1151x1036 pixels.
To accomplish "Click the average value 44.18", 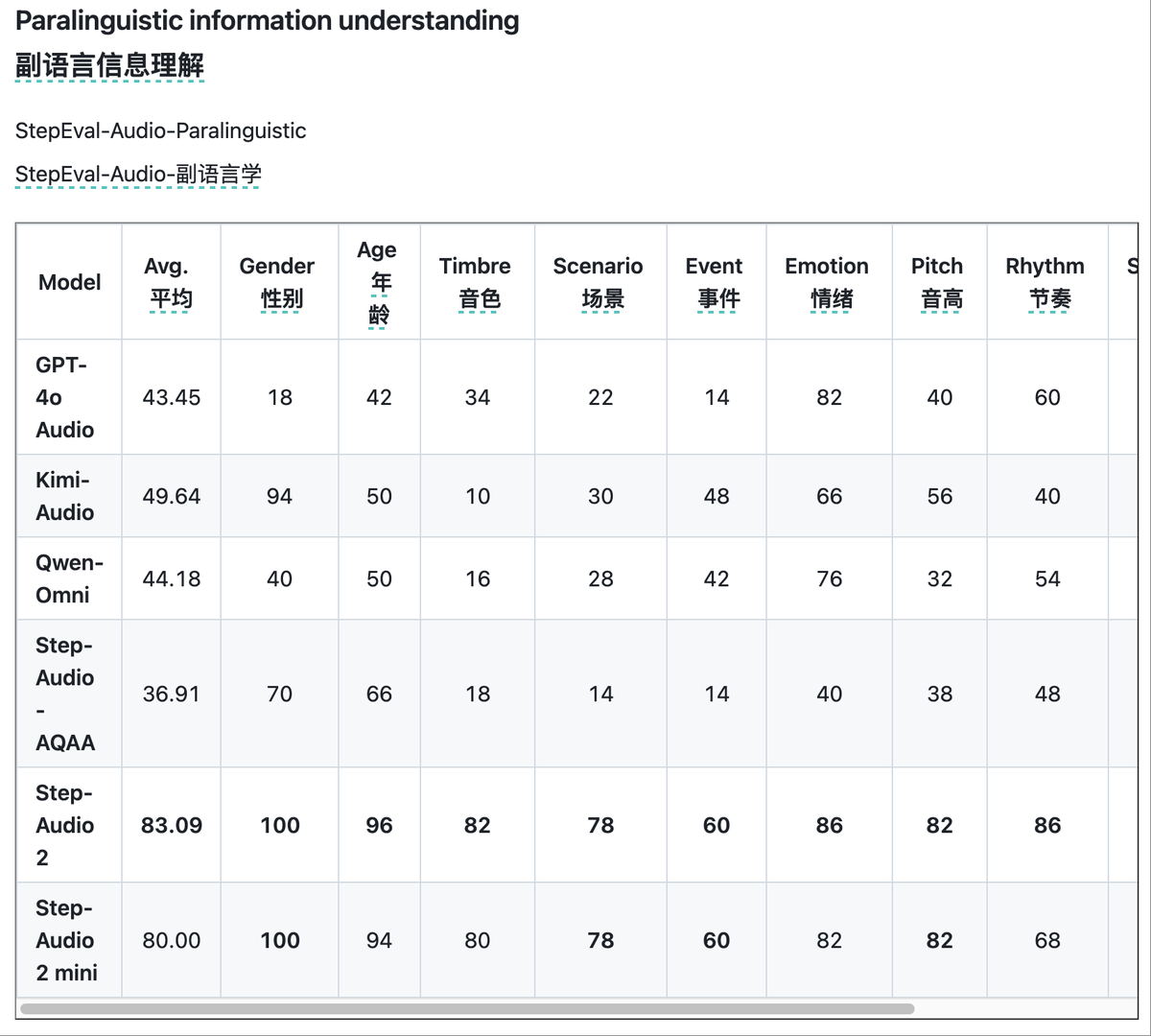I will [172, 578].
